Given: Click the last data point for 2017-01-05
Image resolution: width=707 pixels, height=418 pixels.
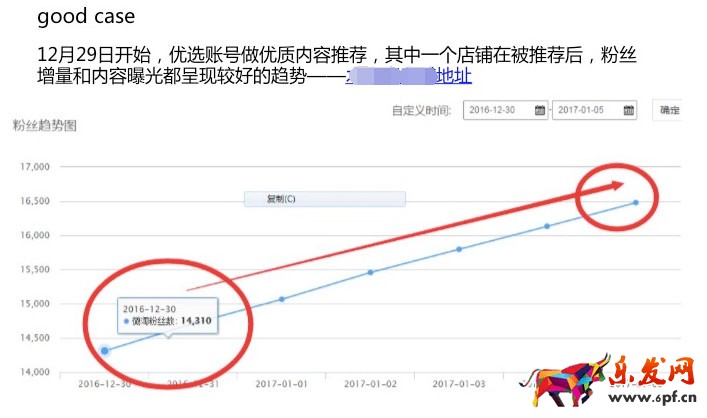Looking at the screenshot, I should [636, 202].
